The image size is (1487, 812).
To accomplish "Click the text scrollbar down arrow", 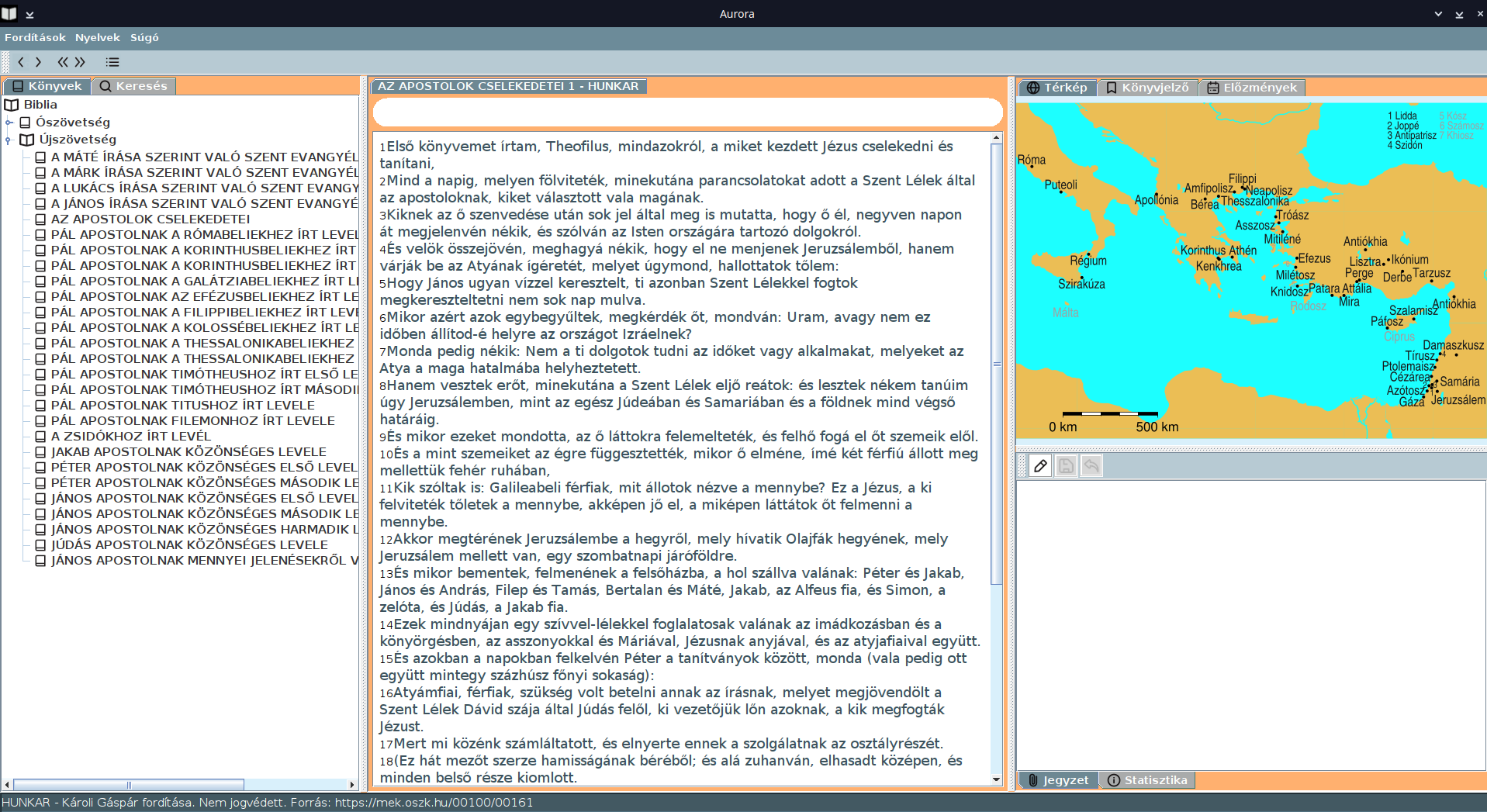I will click(x=997, y=779).
